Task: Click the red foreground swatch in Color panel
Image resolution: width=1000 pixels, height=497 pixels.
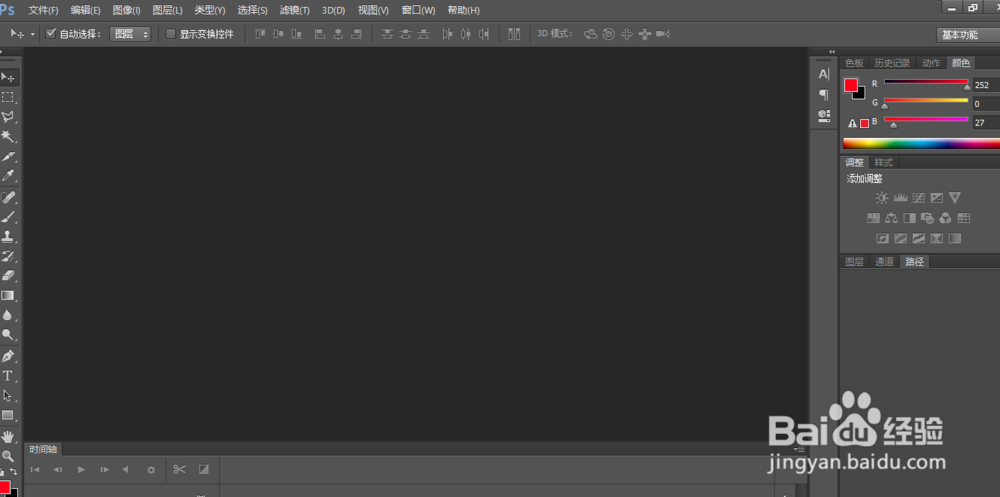Action: [851, 85]
